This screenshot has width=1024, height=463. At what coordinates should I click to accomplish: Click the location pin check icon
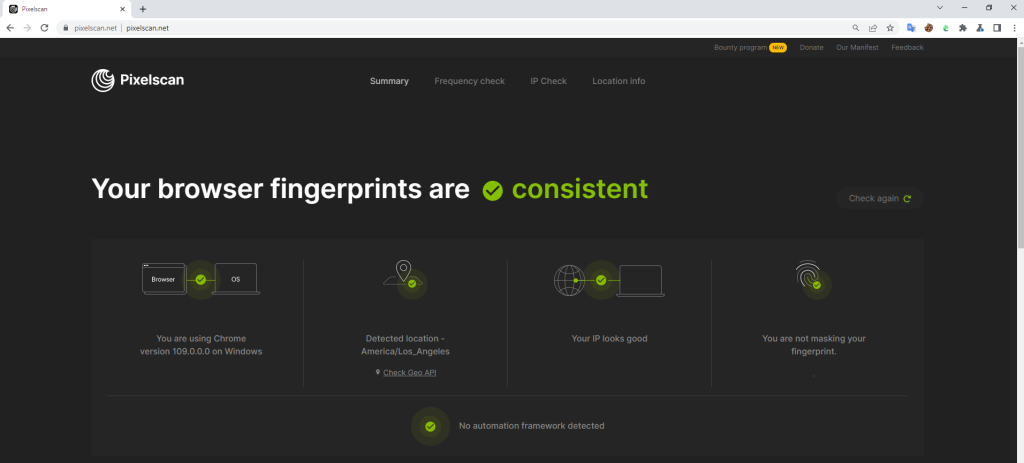point(406,277)
